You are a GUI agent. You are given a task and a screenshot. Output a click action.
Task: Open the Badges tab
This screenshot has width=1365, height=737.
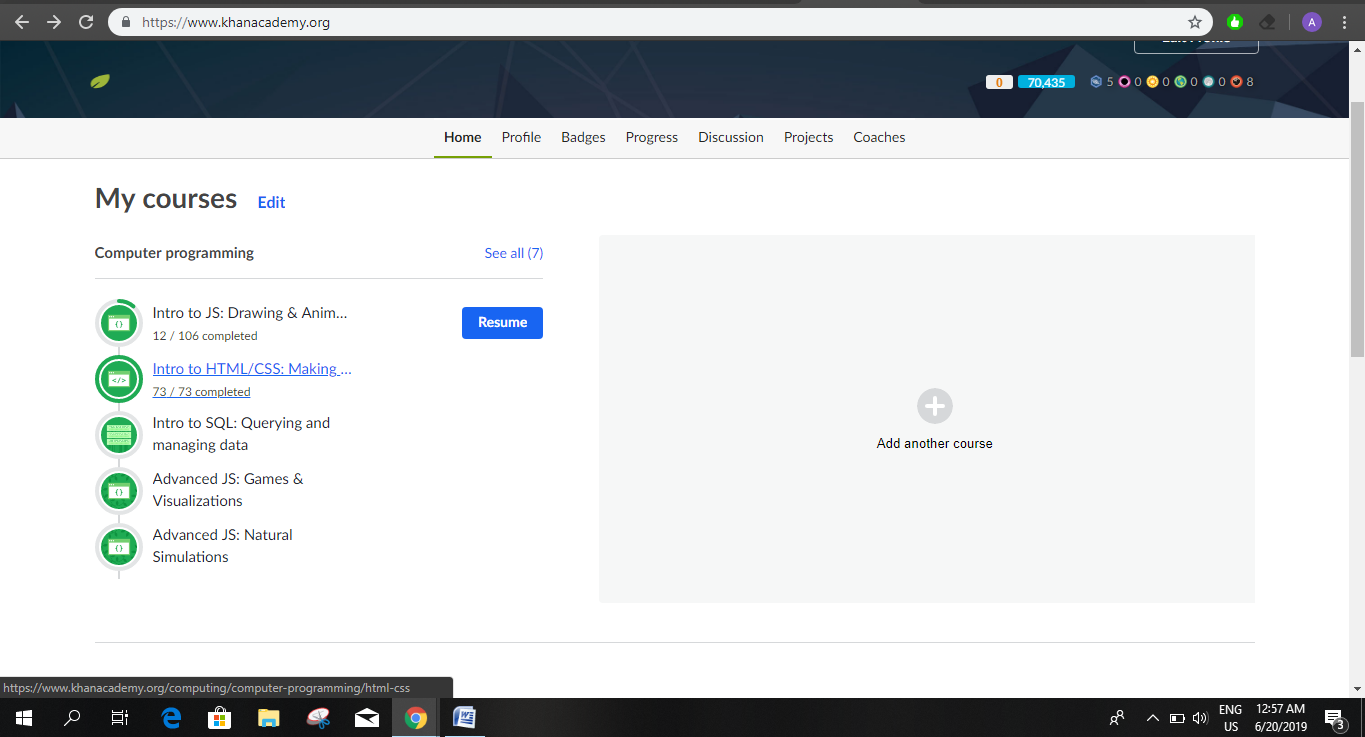tap(583, 137)
